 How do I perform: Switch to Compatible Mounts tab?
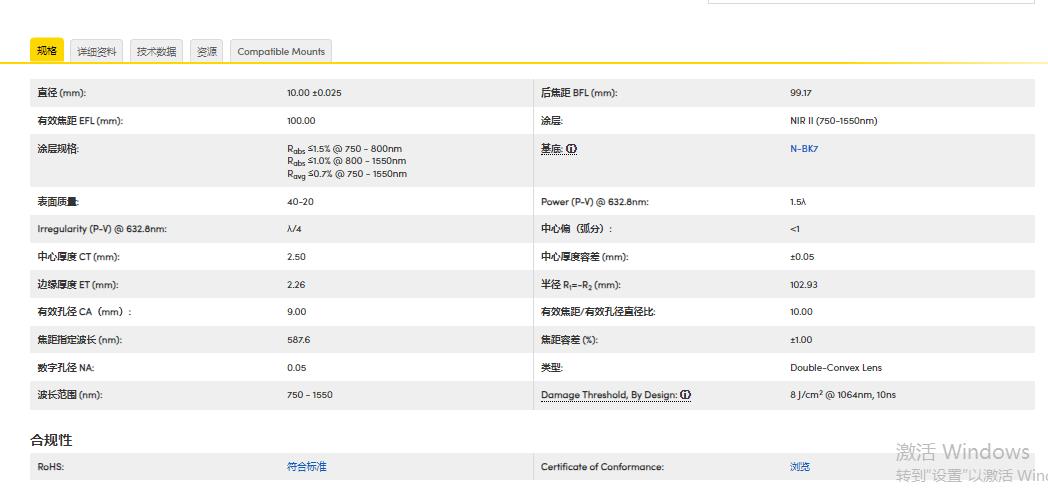point(281,51)
